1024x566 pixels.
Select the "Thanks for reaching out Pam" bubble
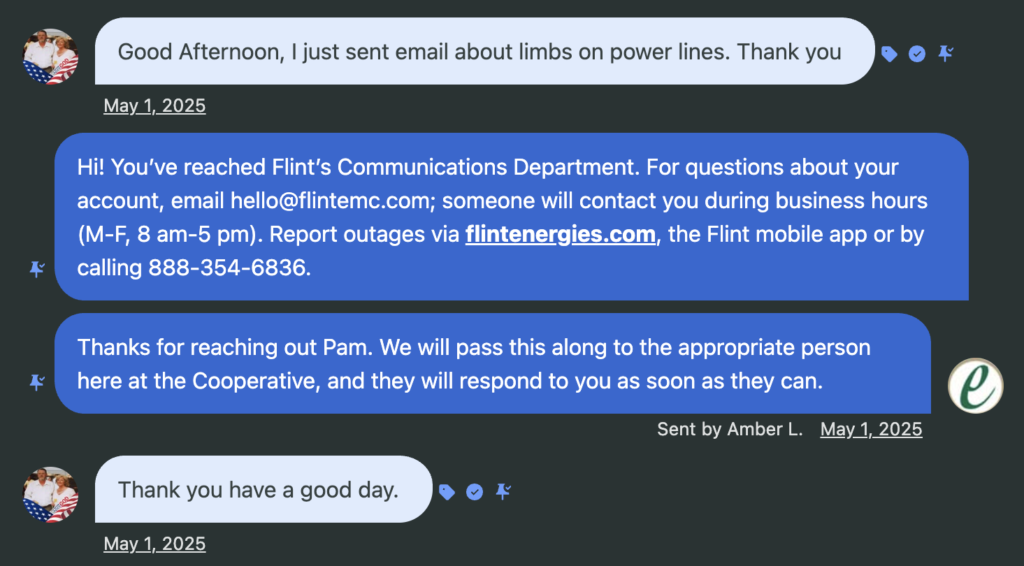[x=490, y=364]
